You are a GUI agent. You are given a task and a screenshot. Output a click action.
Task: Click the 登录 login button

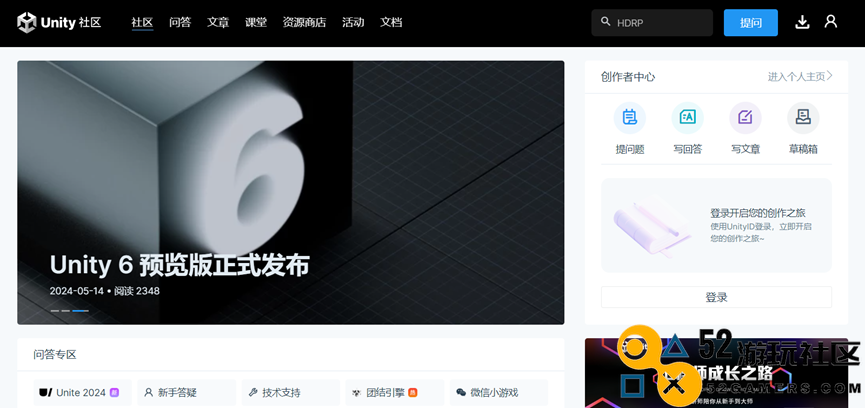[x=716, y=297]
